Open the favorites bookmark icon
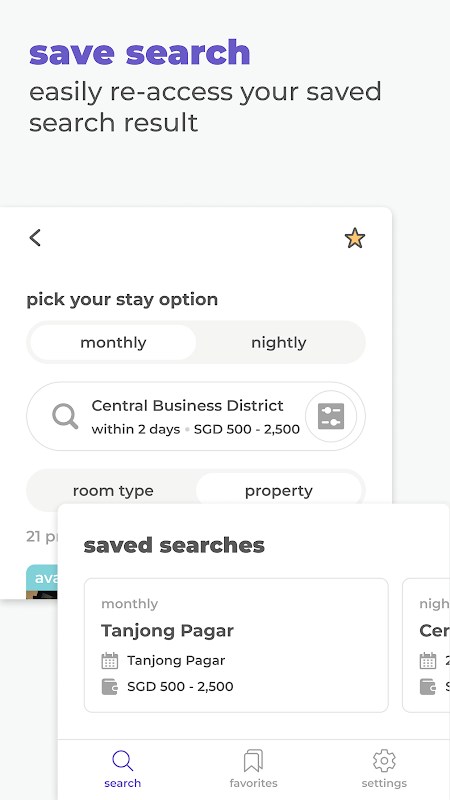Screen dimensions: 450x800 253,761
